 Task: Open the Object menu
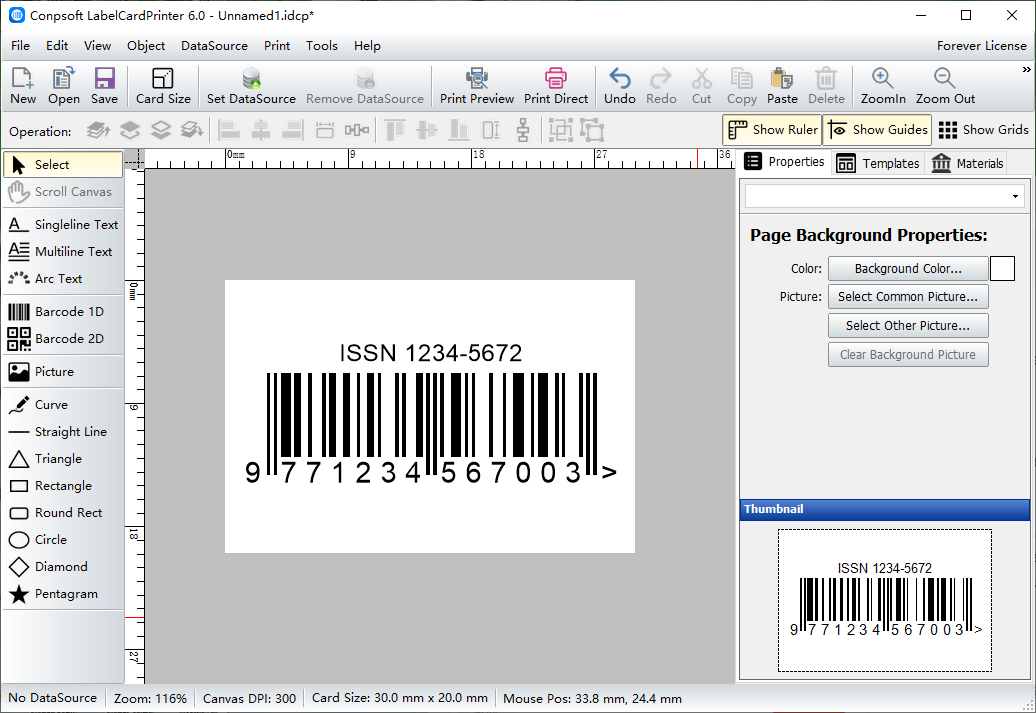(146, 46)
